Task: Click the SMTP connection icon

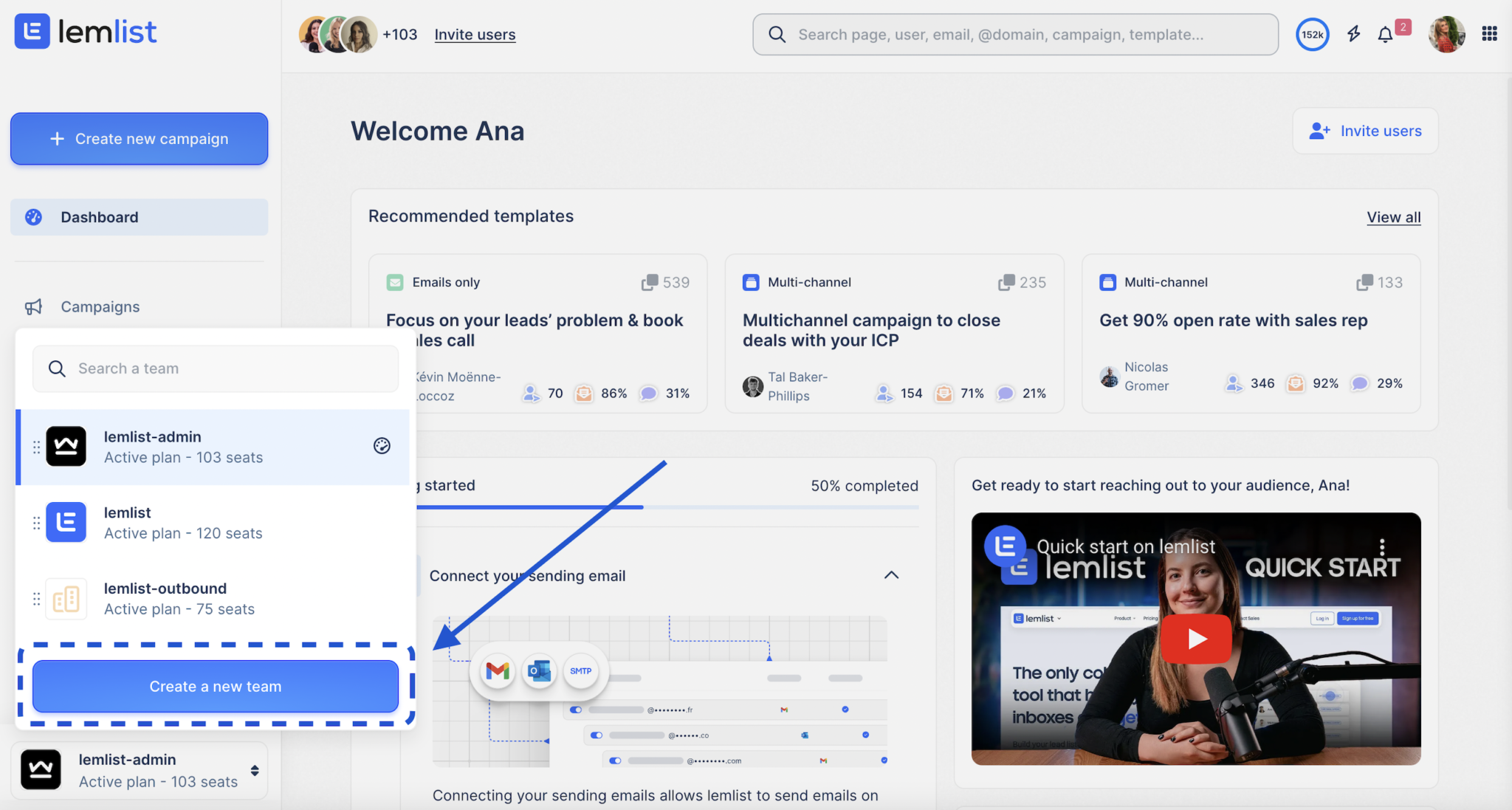Action: pos(581,671)
